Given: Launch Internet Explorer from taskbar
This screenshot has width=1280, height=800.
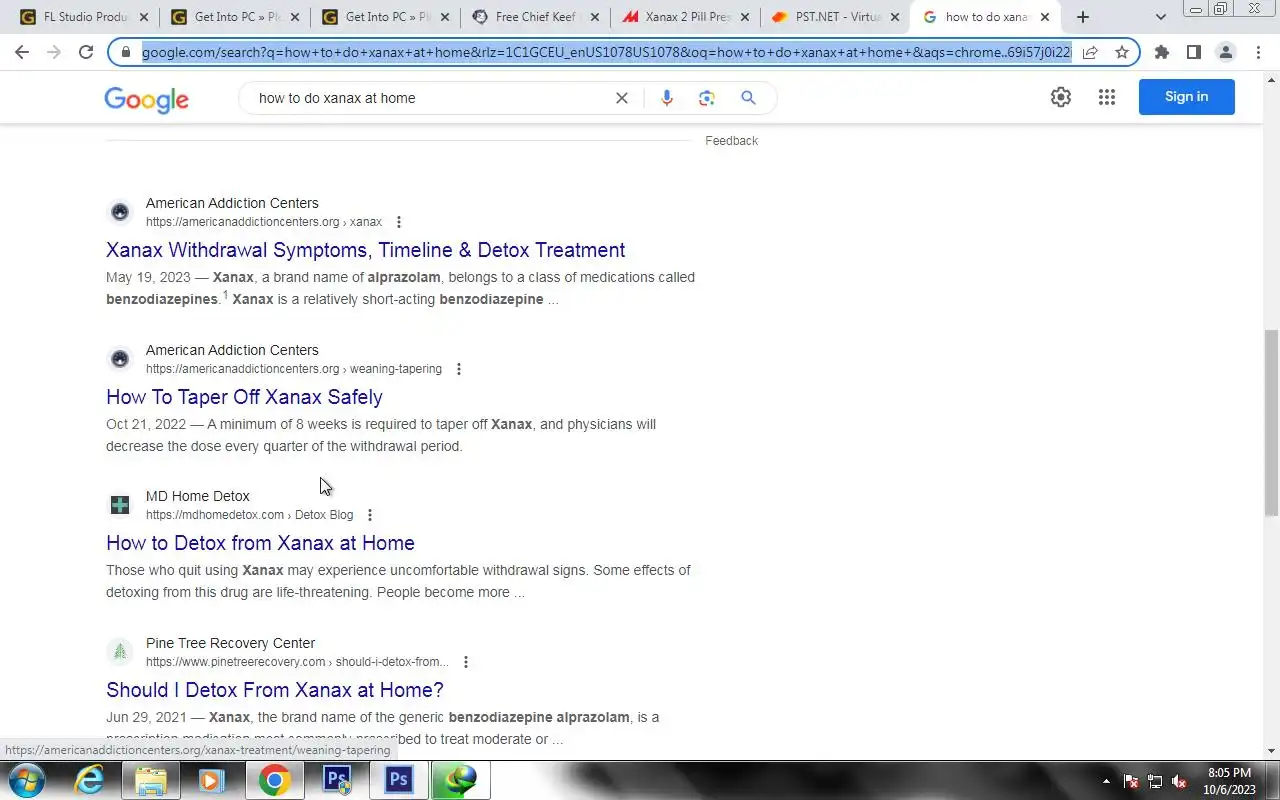Looking at the screenshot, I should [x=90, y=780].
